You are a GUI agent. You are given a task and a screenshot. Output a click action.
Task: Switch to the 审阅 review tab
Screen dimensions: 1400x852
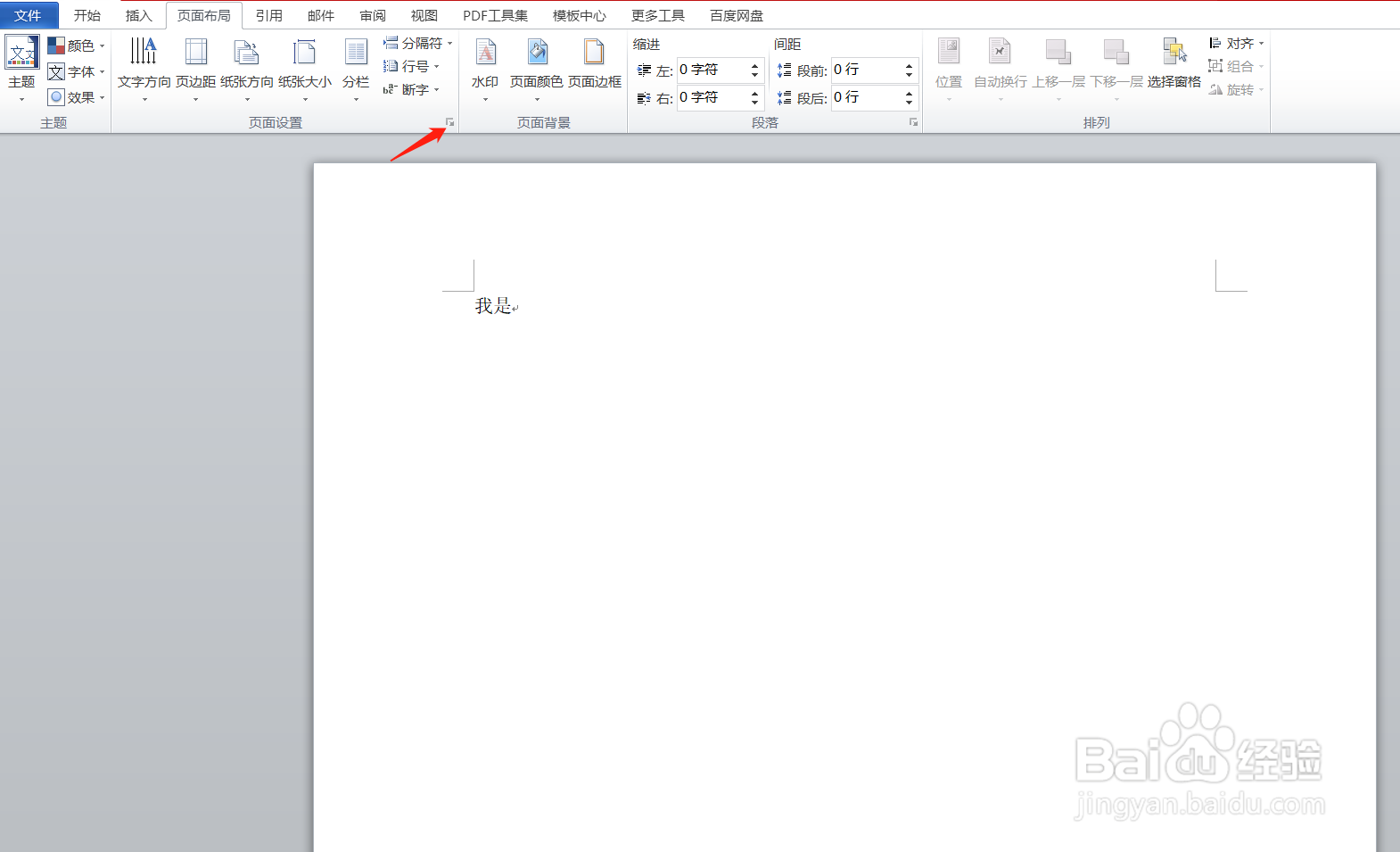click(x=373, y=15)
